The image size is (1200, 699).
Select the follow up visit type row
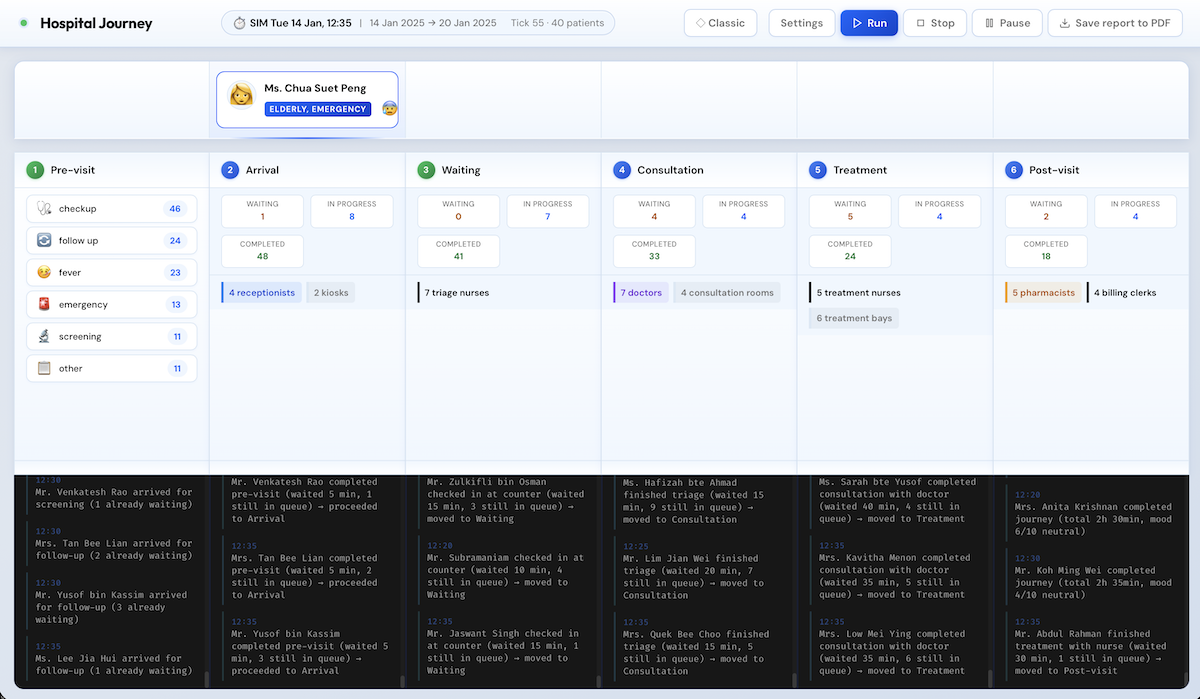[112, 241]
